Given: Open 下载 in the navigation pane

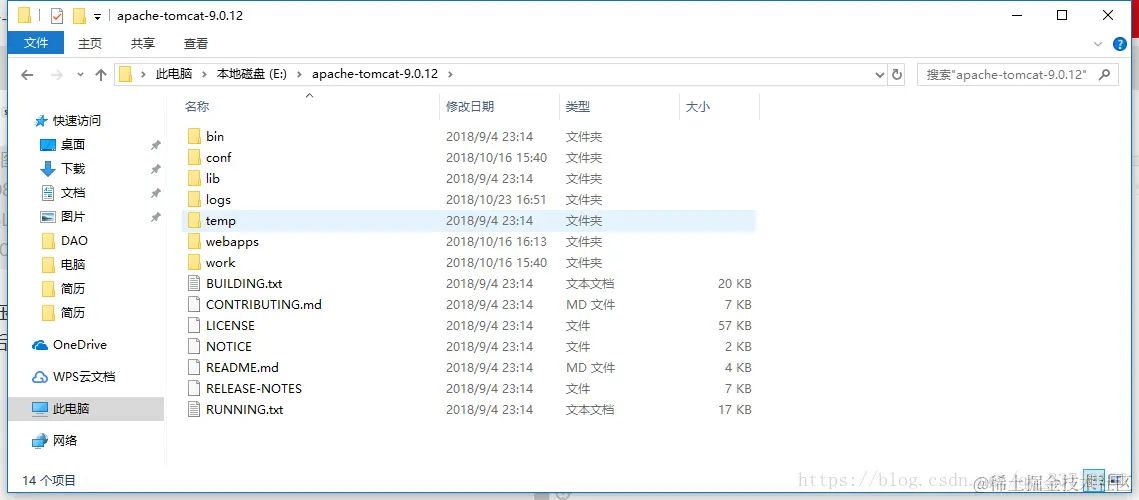Looking at the screenshot, I should pyautogui.click(x=73, y=169).
